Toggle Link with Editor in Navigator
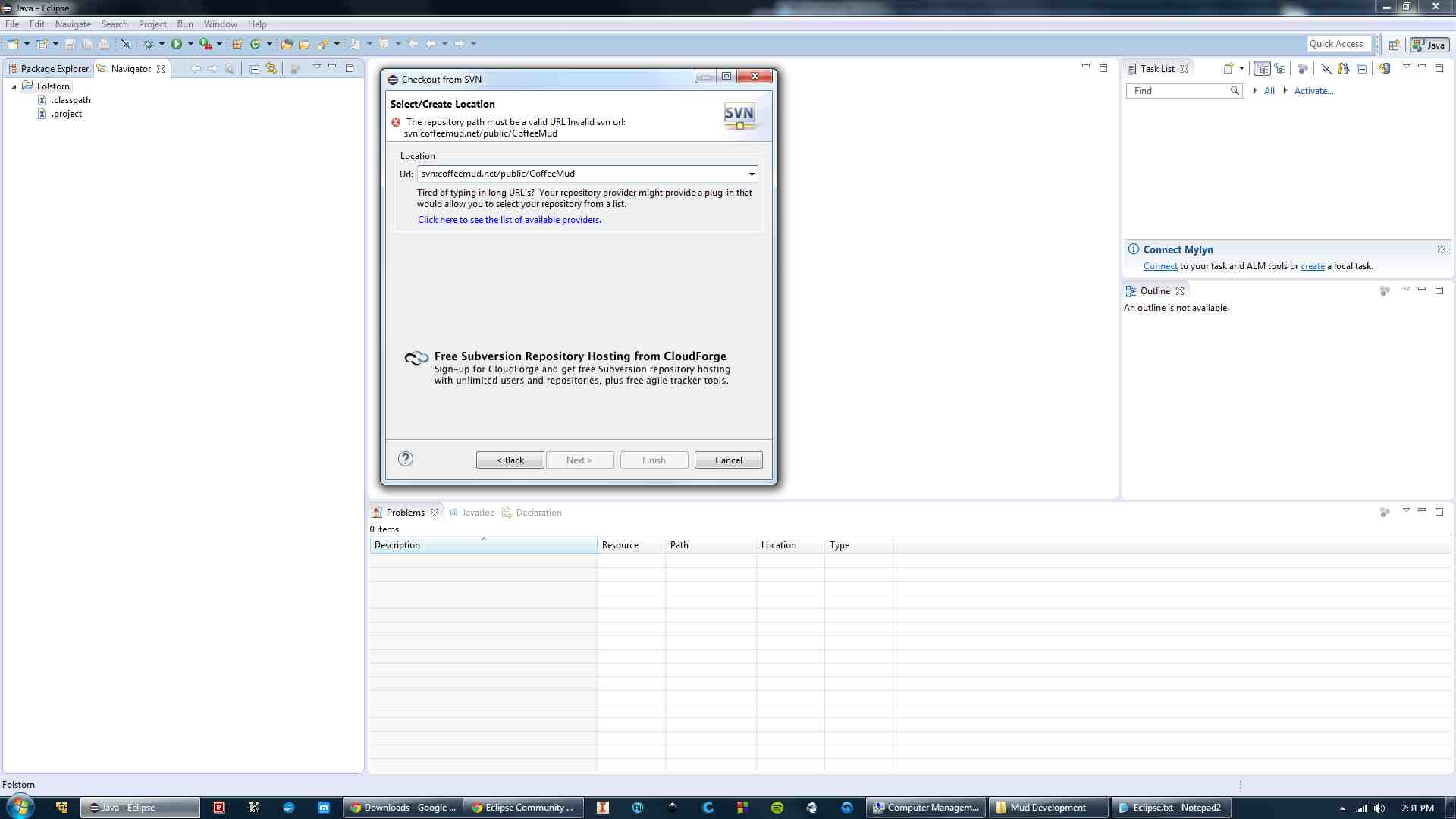Screen dimensions: 1456x819 pyautogui.click(x=271, y=68)
